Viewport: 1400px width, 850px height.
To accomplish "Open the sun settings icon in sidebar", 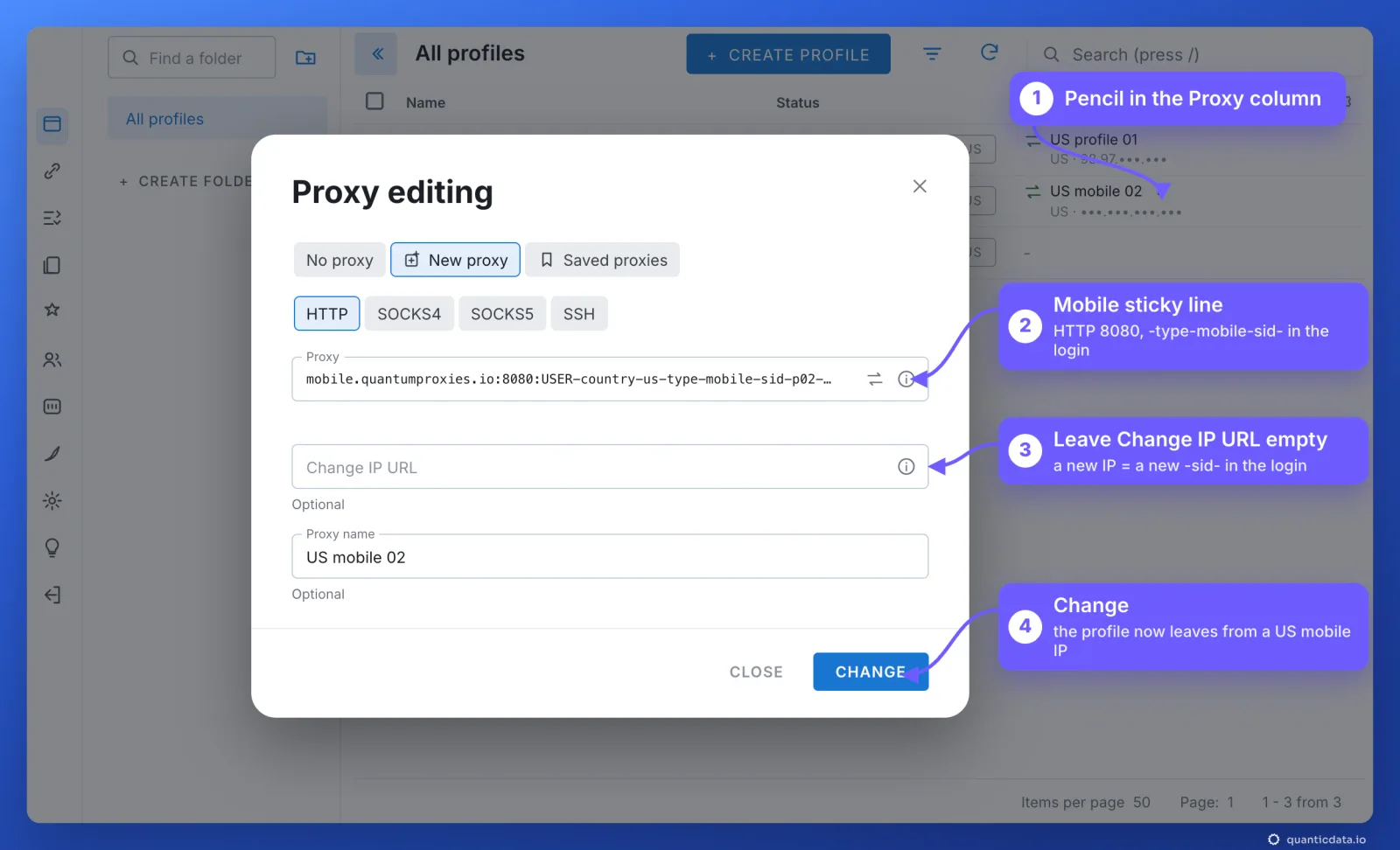I will click(x=52, y=501).
